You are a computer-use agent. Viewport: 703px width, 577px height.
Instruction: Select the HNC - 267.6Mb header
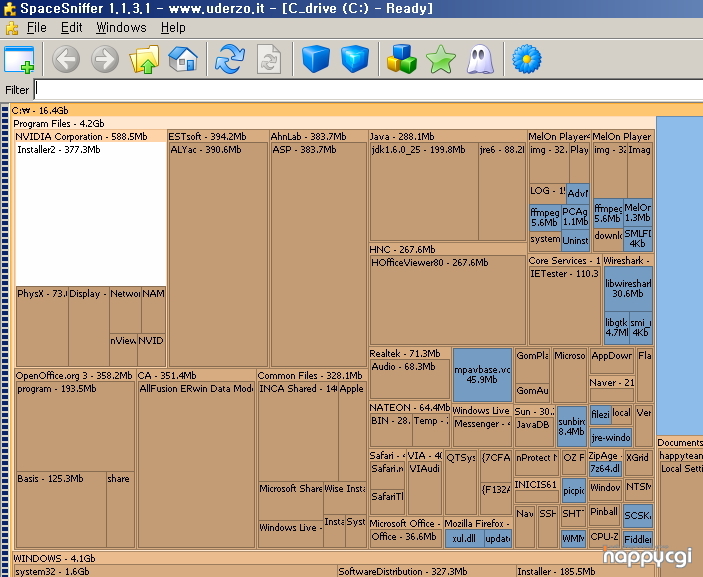[x=447, y=249]
